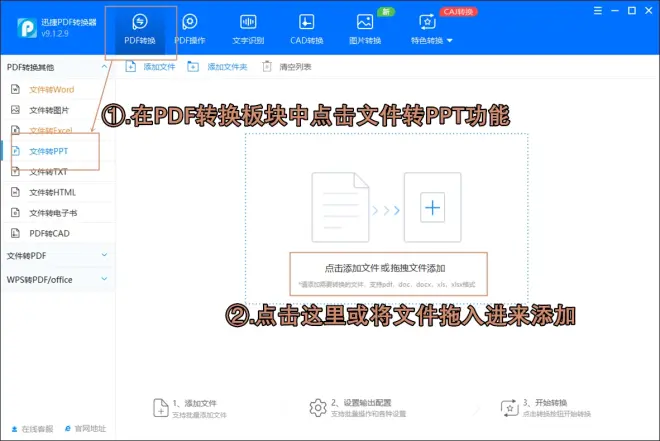Screen dimensions: 660x441
Task: Click the 开始转换 convert icon at bottom
Action: (x=509, y=408)
